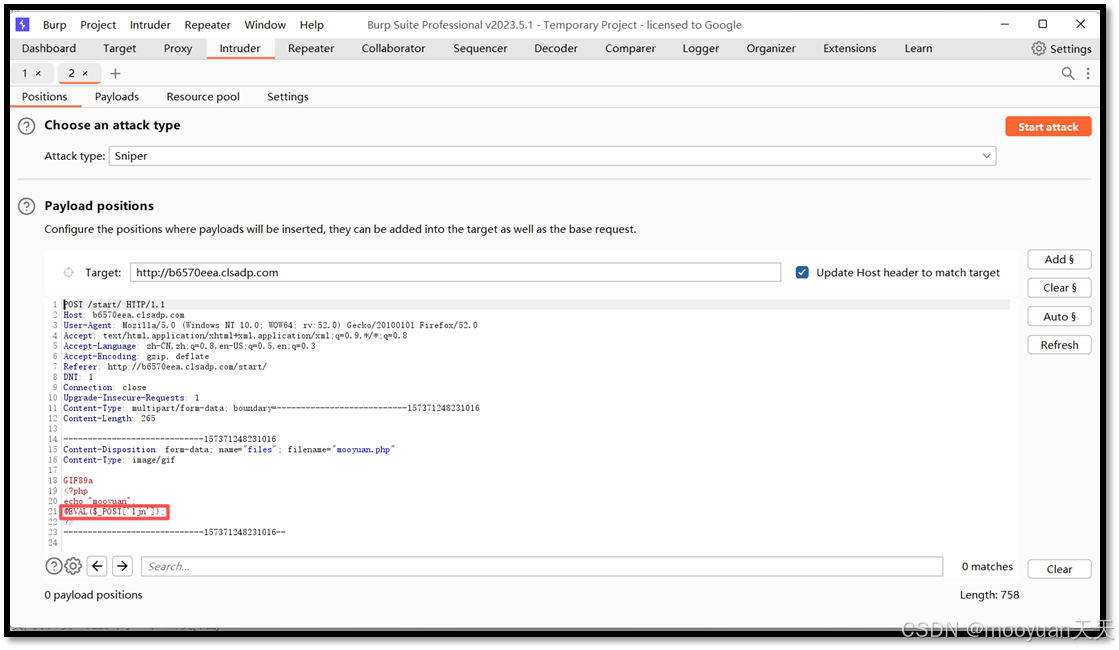
Task: Select Intruder attack tab 2
Action: 71,73
